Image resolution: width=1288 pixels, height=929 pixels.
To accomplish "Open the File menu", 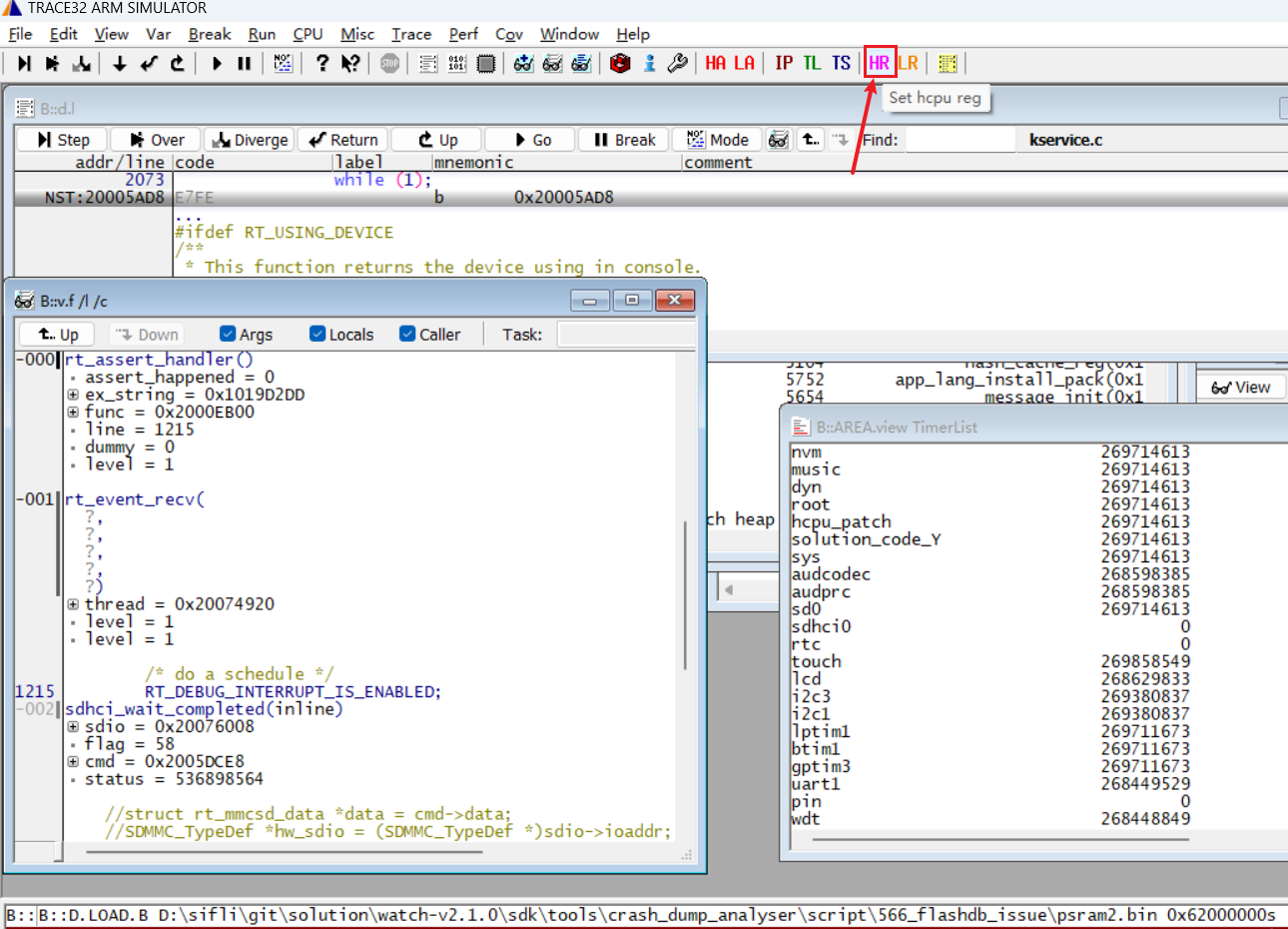I will (x=20, y=34).
